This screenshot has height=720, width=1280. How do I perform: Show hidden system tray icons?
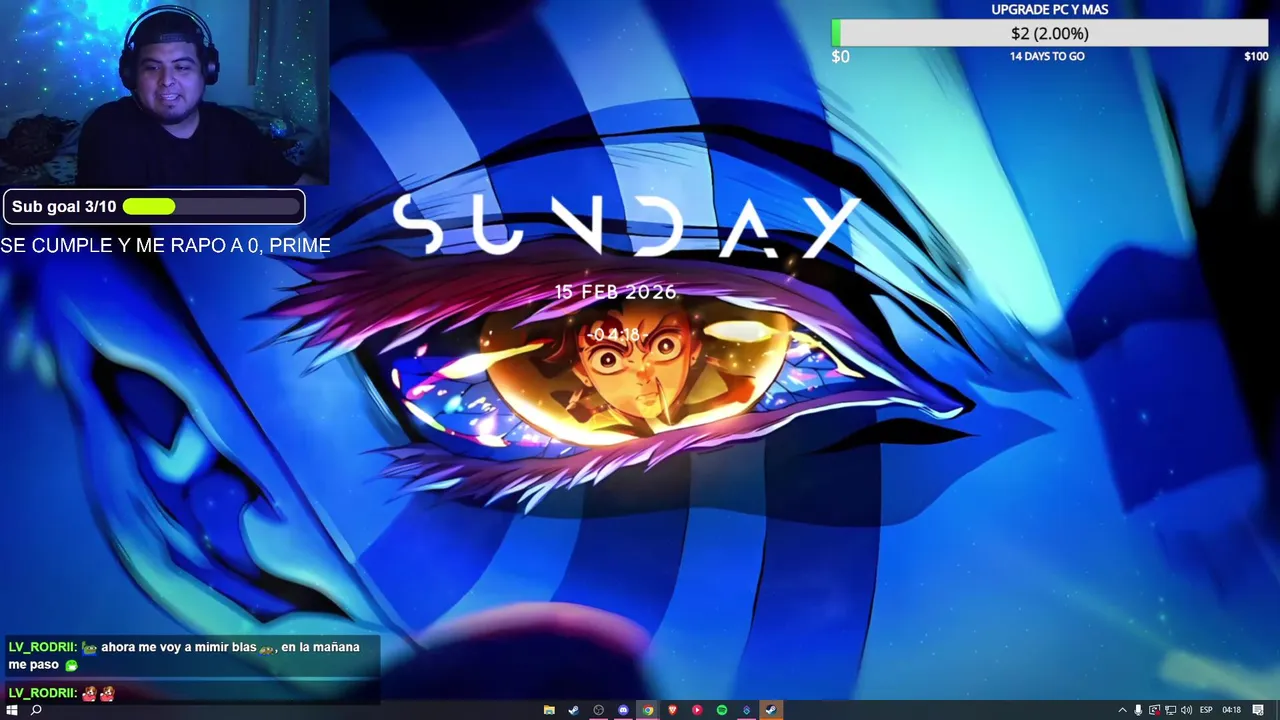tap(1122, 710)
